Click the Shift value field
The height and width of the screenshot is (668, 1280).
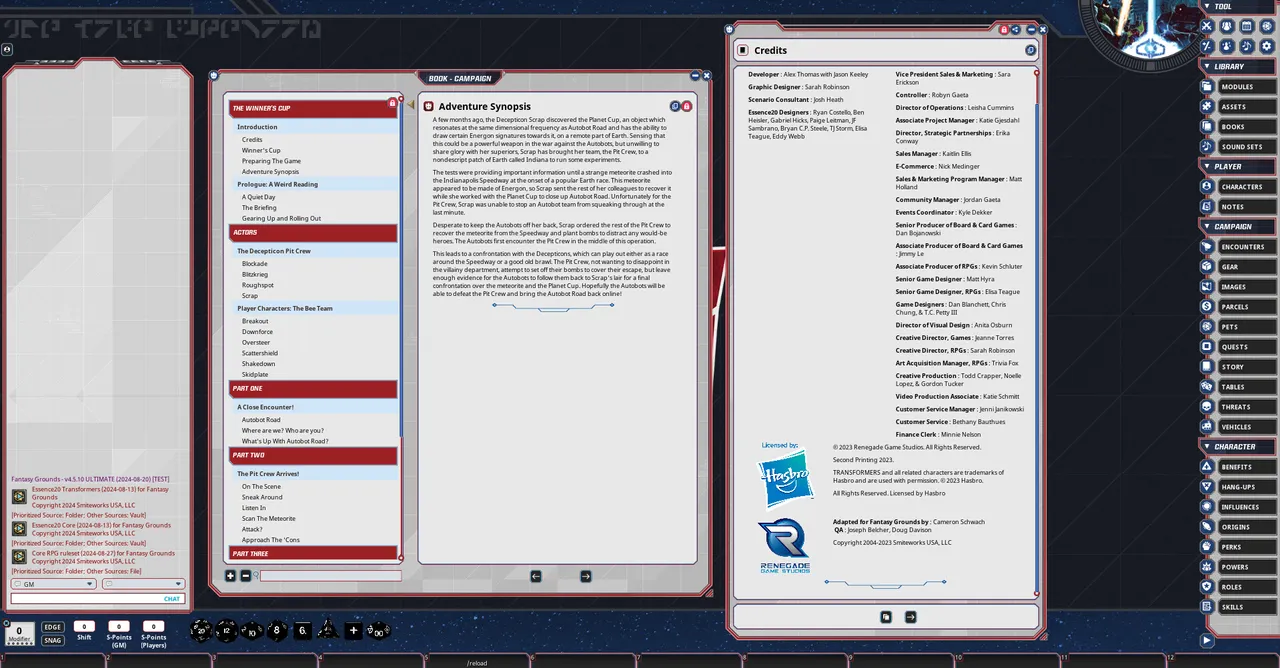click(84, 626)
